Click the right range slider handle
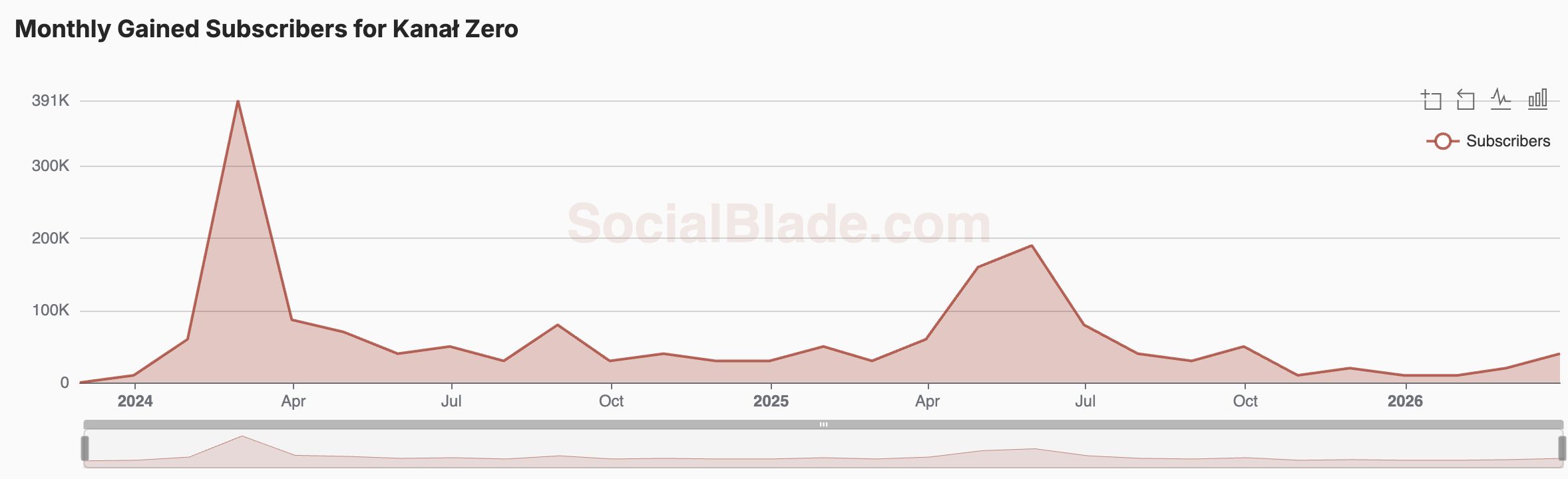Screen dimensions: 1568x479 point(1562,448)
